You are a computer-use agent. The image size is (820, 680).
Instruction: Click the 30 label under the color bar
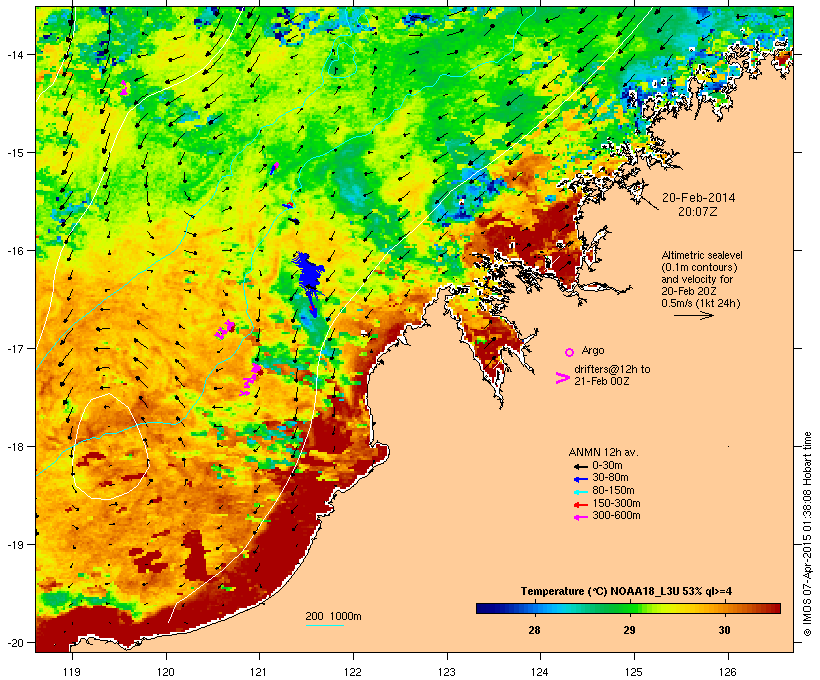coord(724,630)
